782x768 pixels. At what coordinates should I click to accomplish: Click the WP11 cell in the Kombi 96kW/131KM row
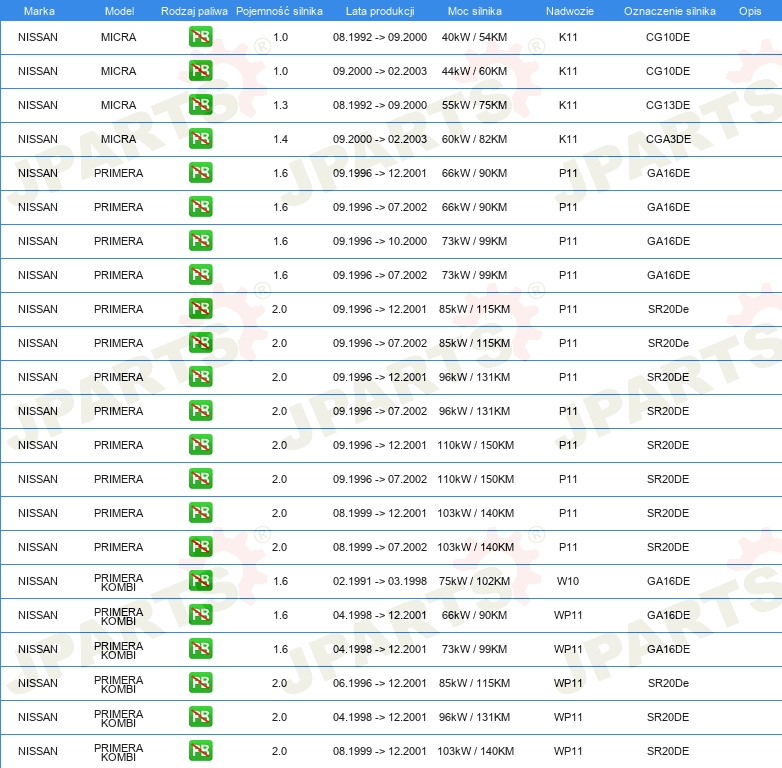[568, 717]
